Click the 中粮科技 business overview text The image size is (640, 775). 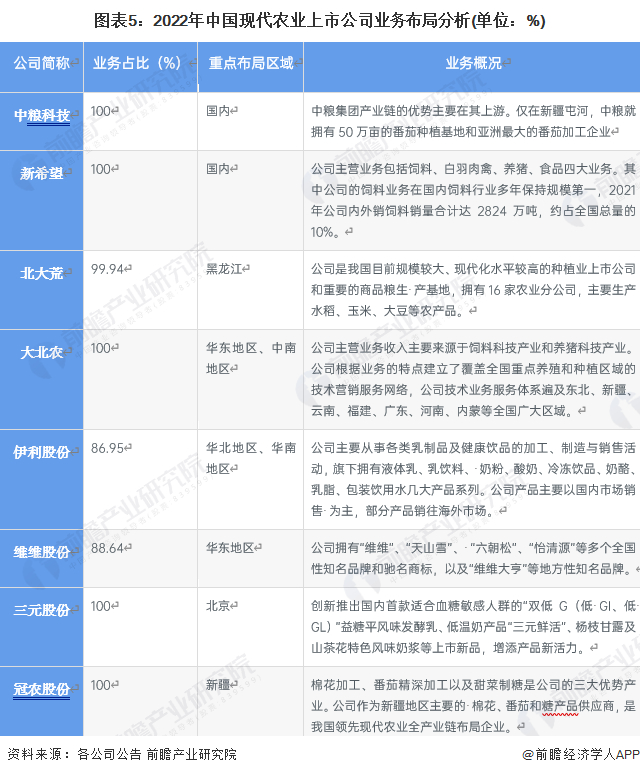click(x=473, y=121)
